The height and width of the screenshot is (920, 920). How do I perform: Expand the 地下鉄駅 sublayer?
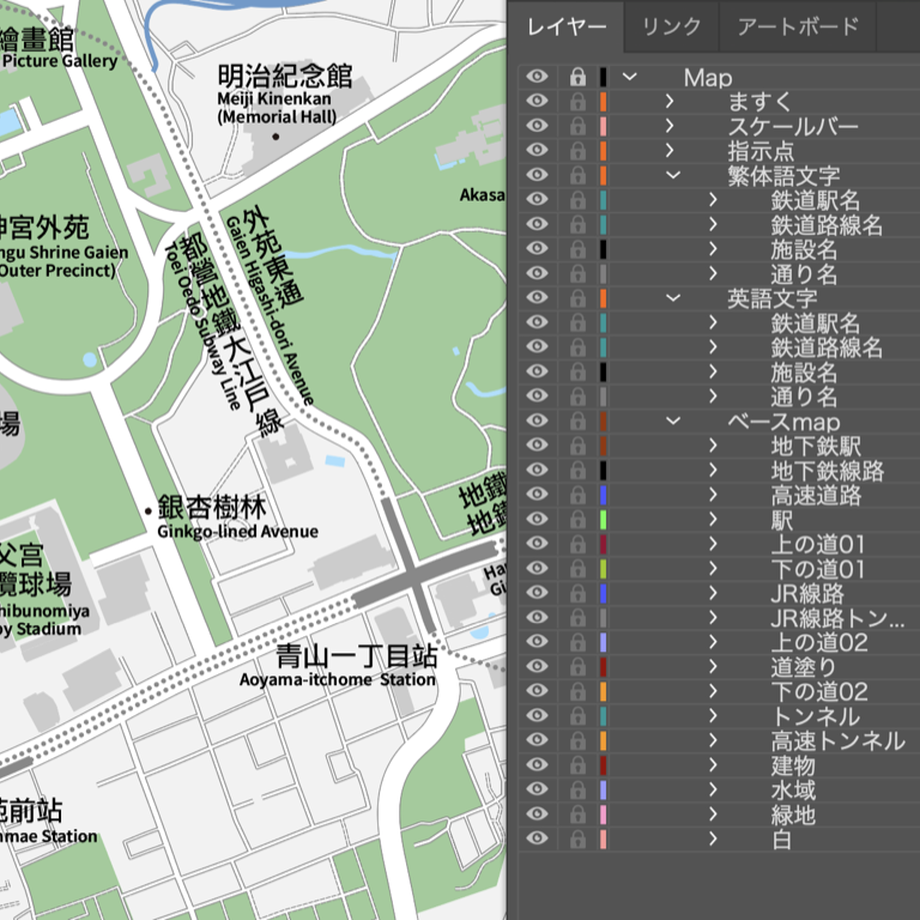click(713, 446)
